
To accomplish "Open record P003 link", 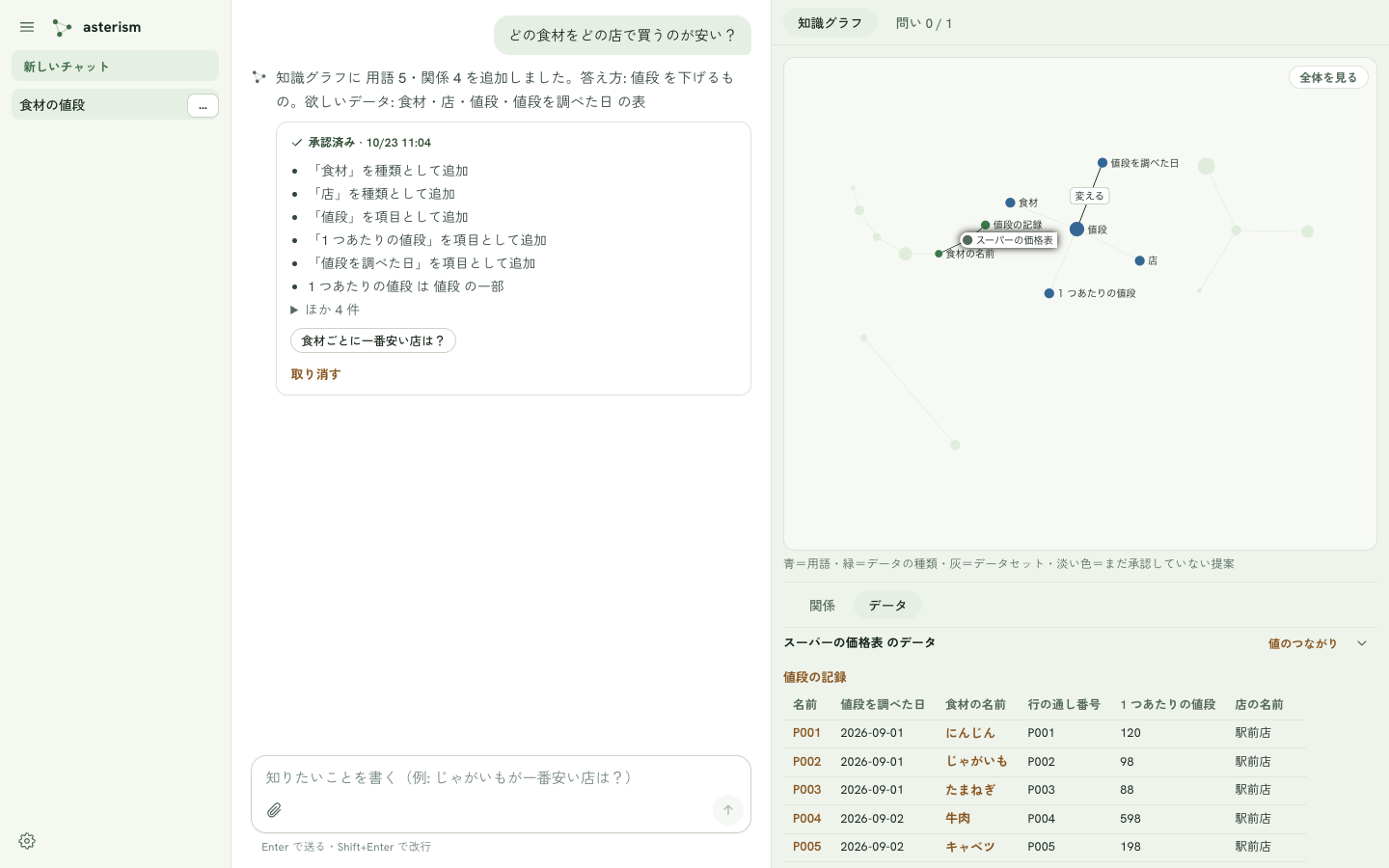I will point(806,790).
